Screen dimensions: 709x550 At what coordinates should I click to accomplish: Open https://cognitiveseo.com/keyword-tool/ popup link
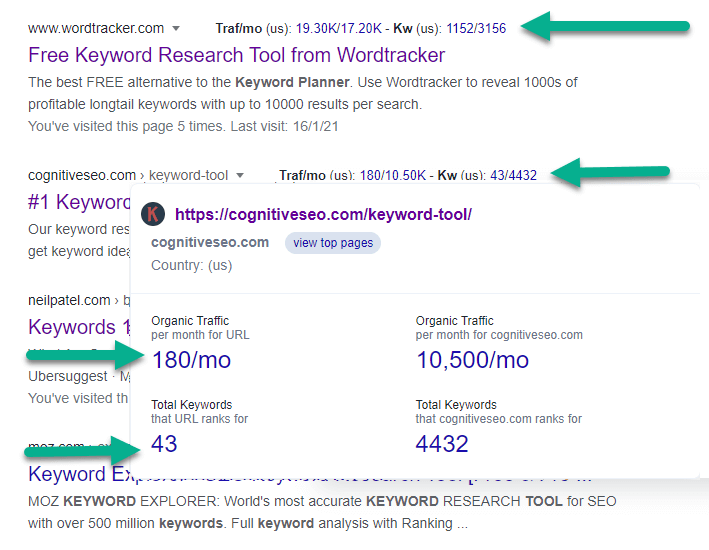coord(323,214)
